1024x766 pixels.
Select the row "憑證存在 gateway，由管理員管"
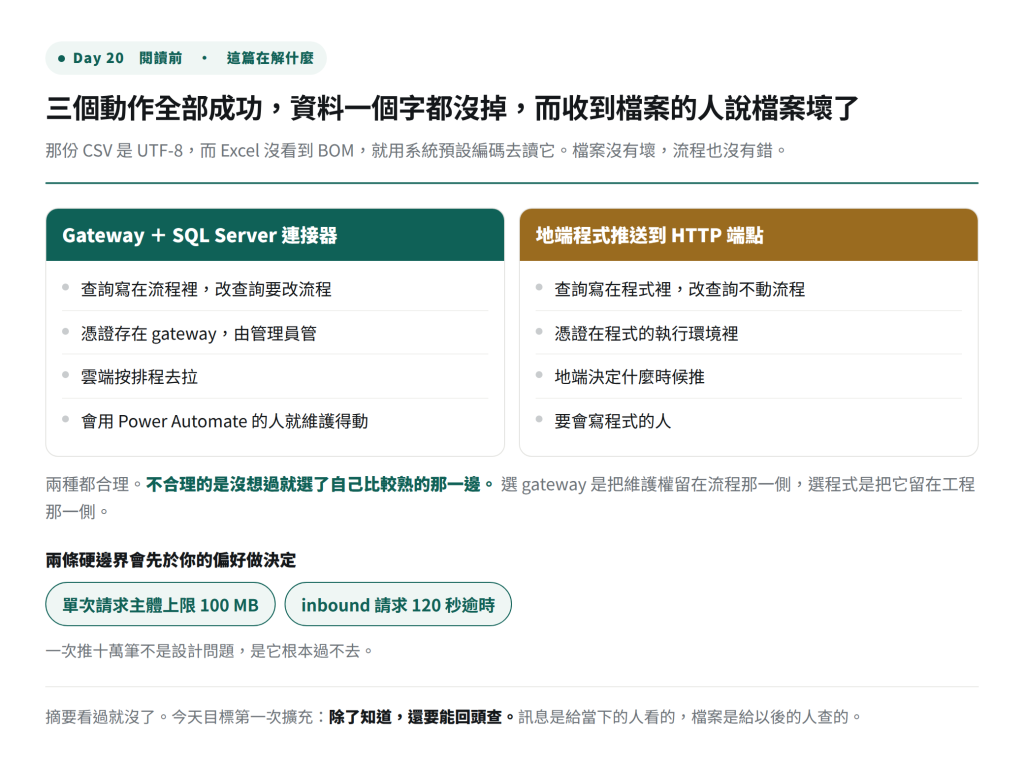(x=275, y=333)
